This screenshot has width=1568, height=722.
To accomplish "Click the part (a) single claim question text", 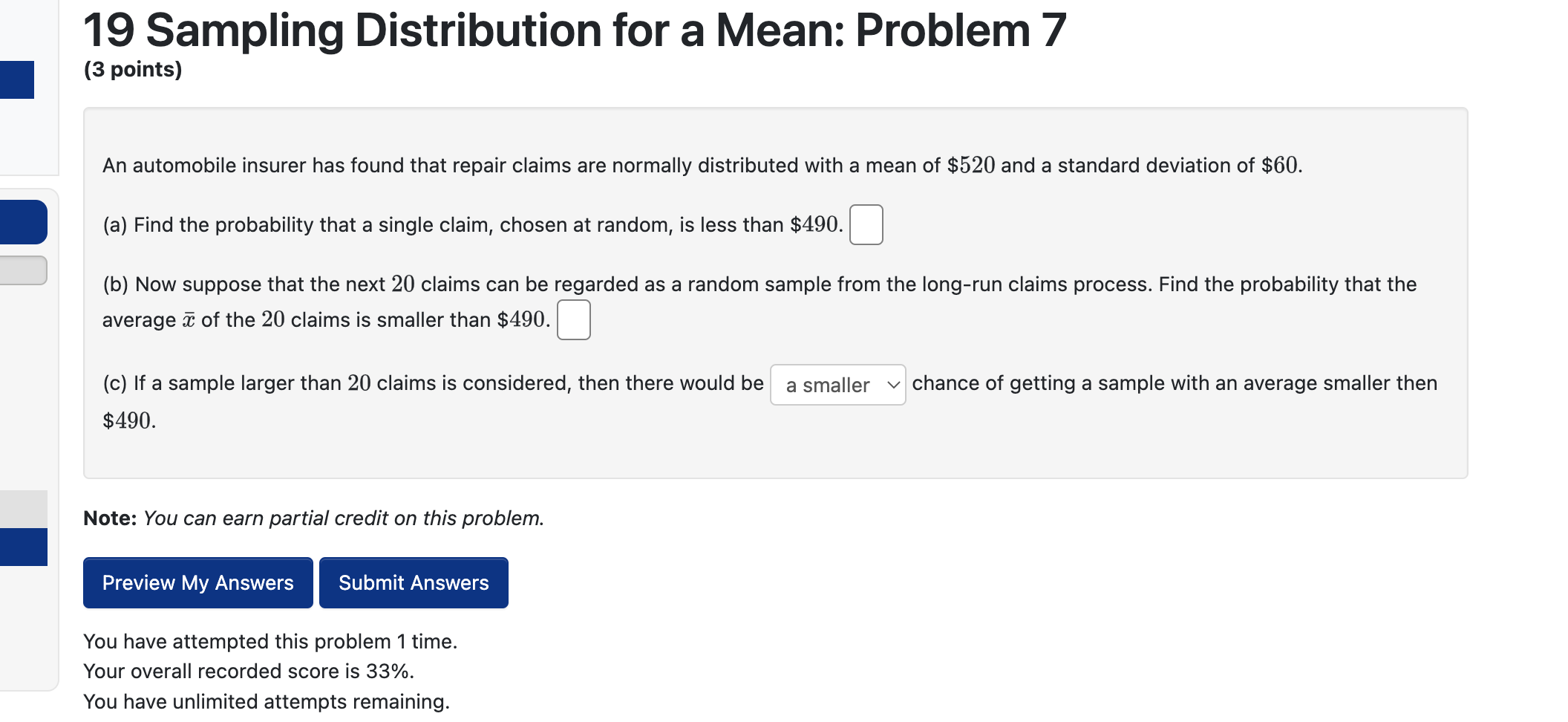I will tap(473, 224).
